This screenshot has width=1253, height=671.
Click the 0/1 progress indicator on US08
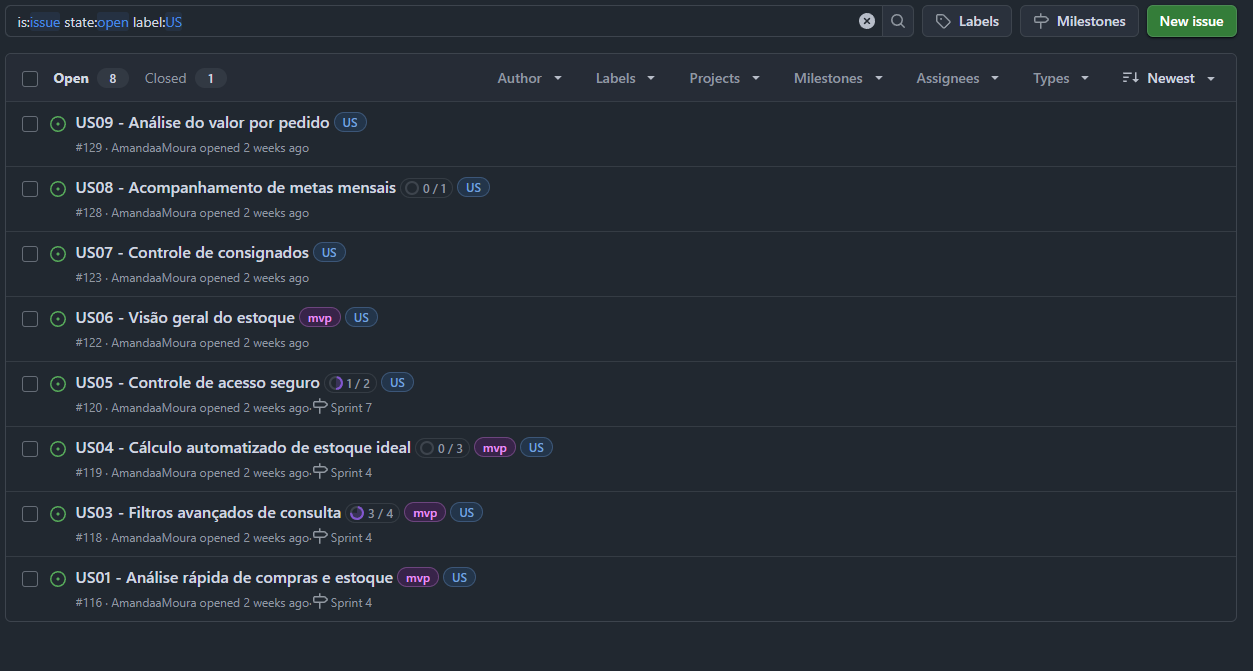427,188
